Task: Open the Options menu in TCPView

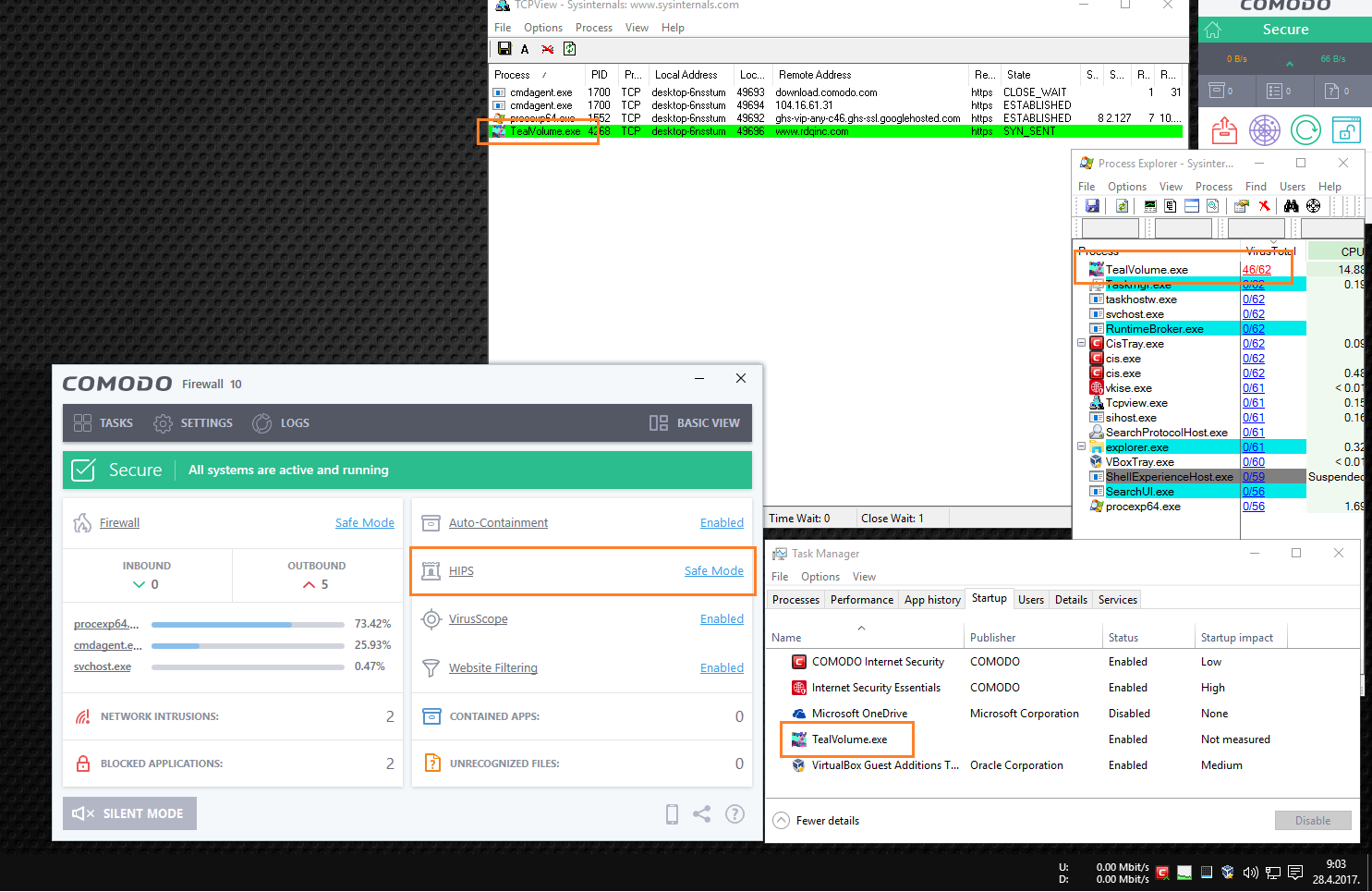Action: click(543, 28)
